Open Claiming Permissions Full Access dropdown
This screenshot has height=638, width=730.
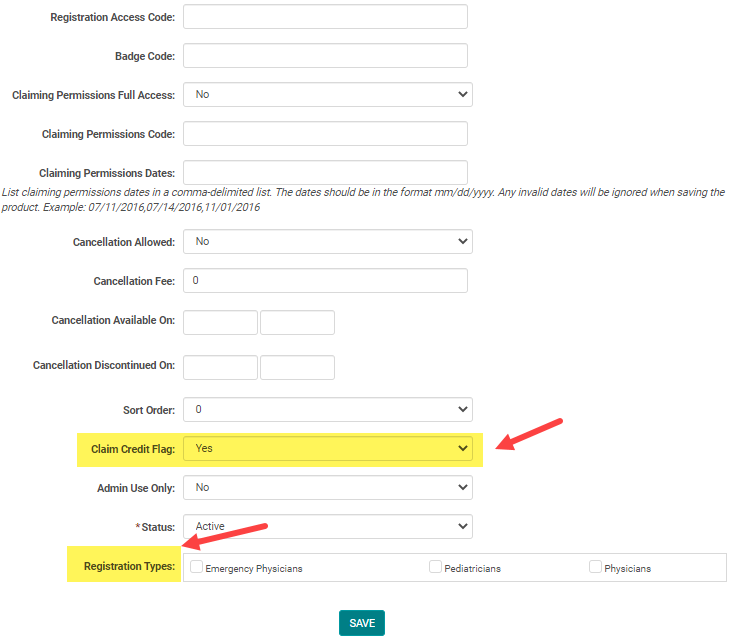click(328, 94)
